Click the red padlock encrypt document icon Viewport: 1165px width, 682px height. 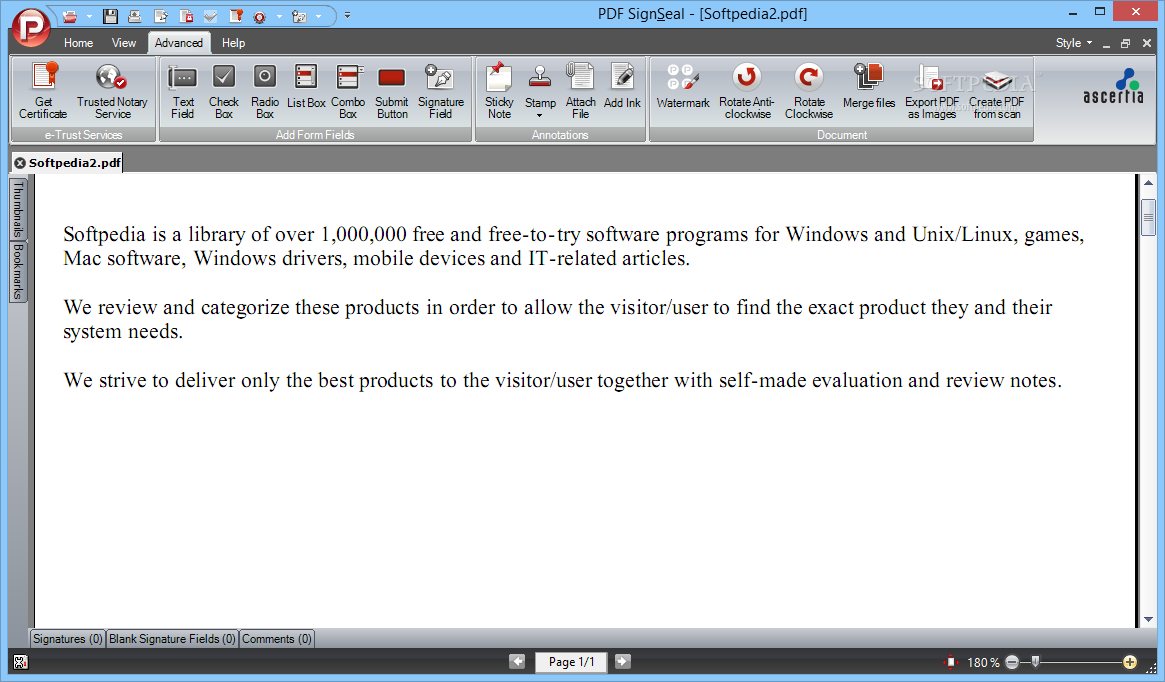point(186,16)
